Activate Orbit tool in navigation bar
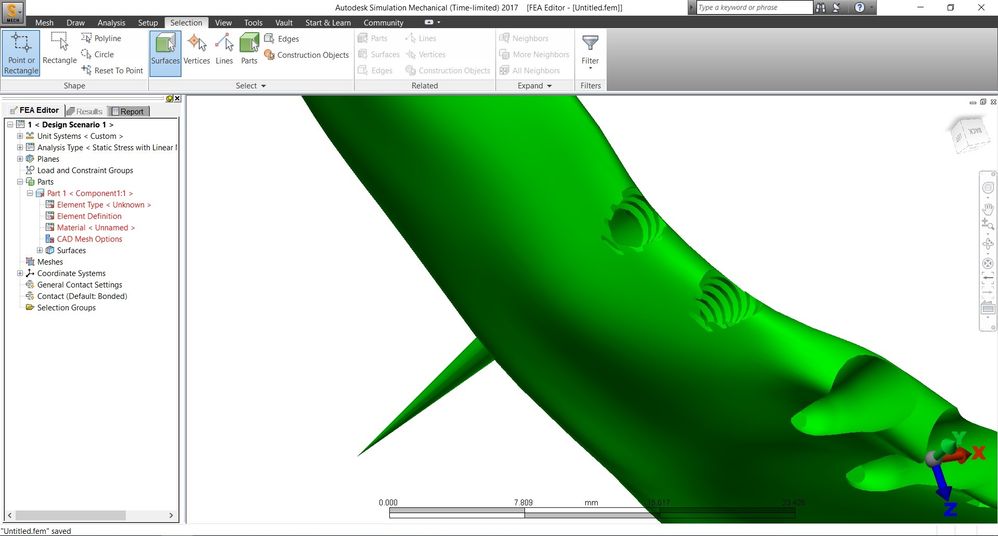998x536 pixels. [x=988, y=244]
